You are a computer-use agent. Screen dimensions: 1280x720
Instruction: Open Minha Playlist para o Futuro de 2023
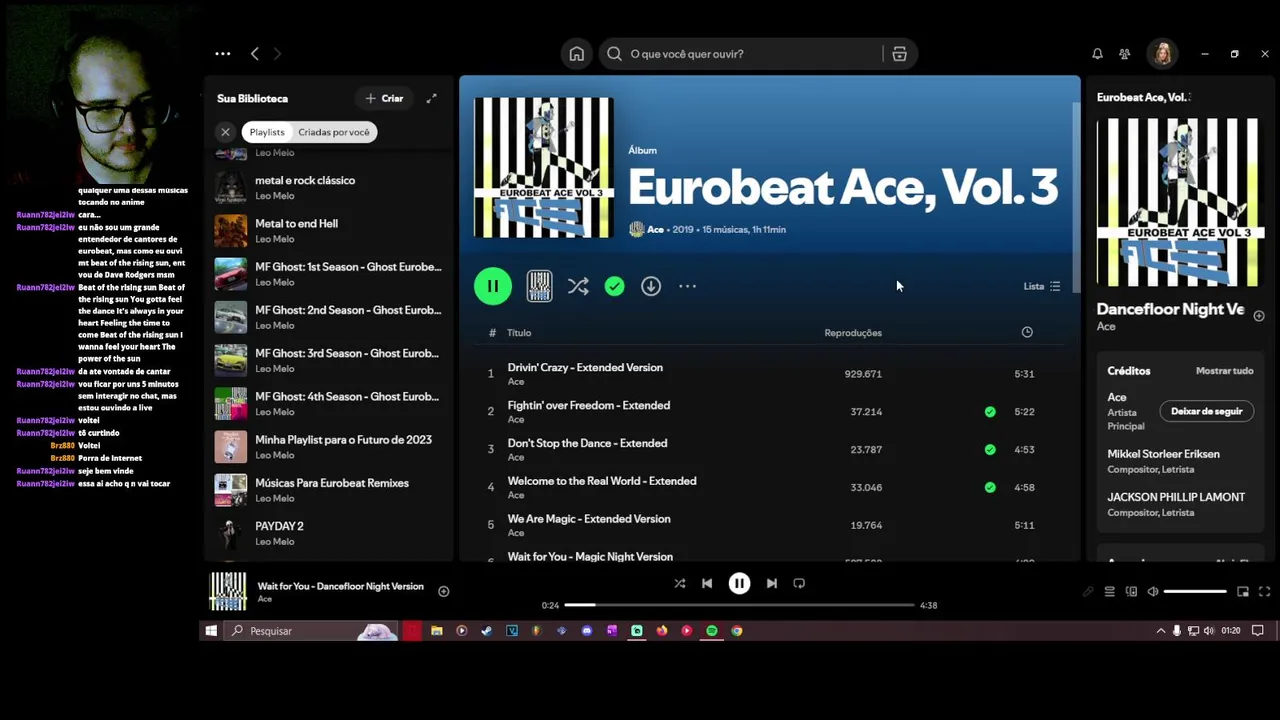click(330, 447)
